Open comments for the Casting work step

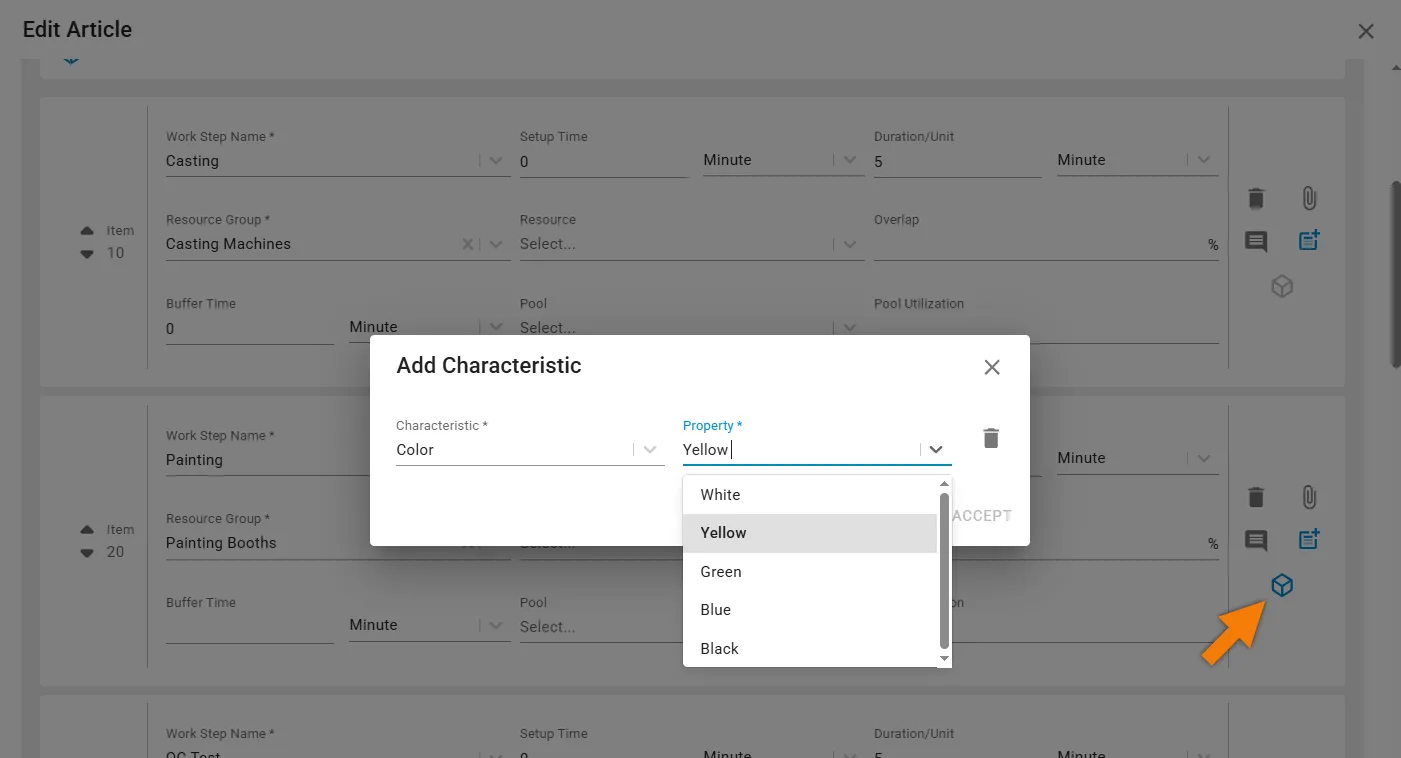pyautogui.click(x=1256, y=241)
